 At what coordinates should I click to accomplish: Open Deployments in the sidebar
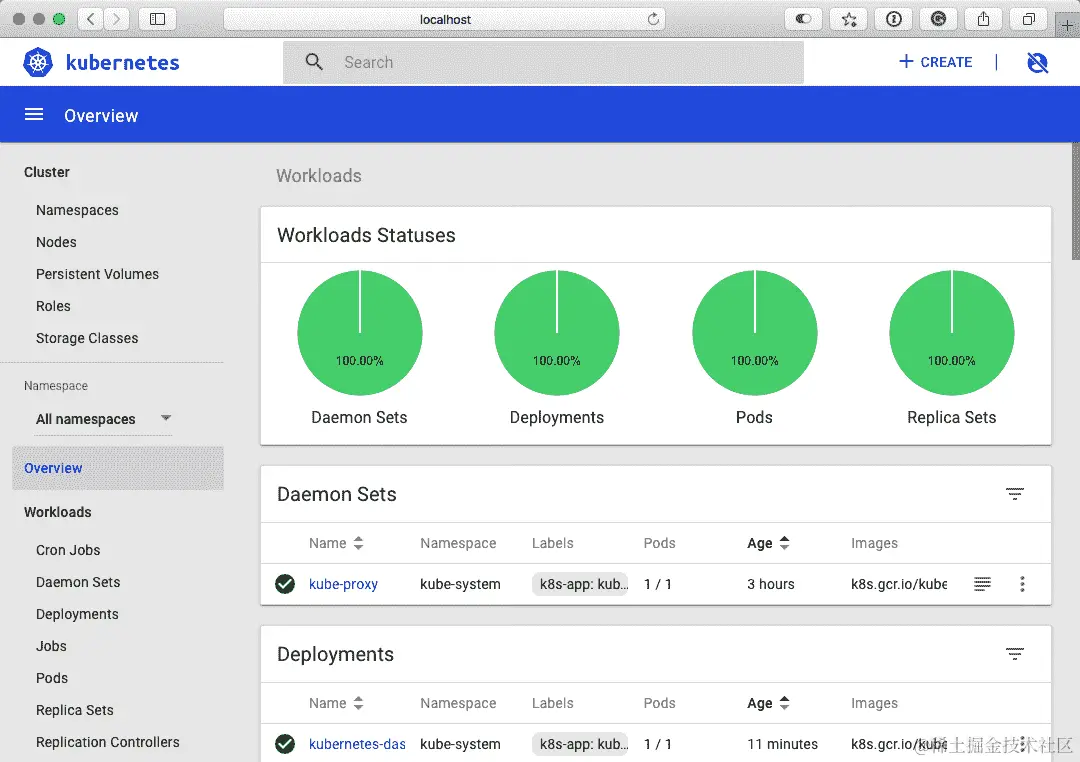[77, 614]
